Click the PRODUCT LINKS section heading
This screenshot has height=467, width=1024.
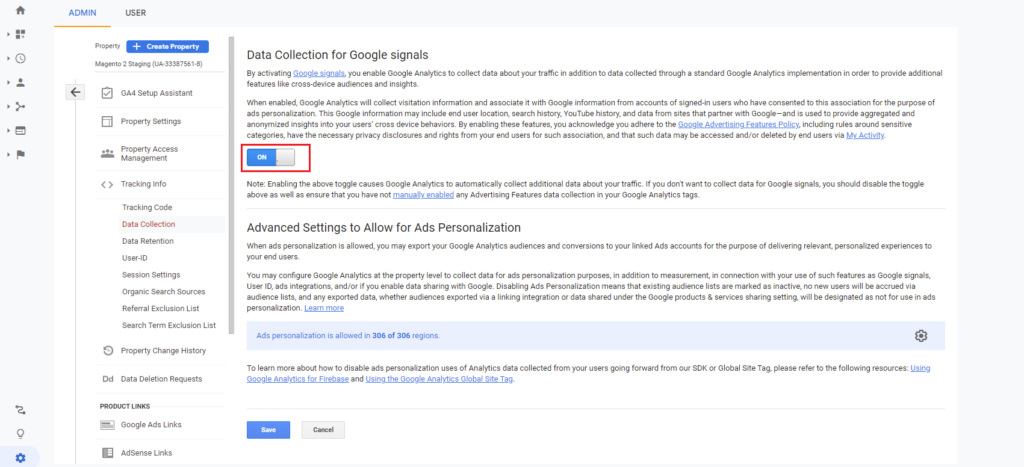125,406
